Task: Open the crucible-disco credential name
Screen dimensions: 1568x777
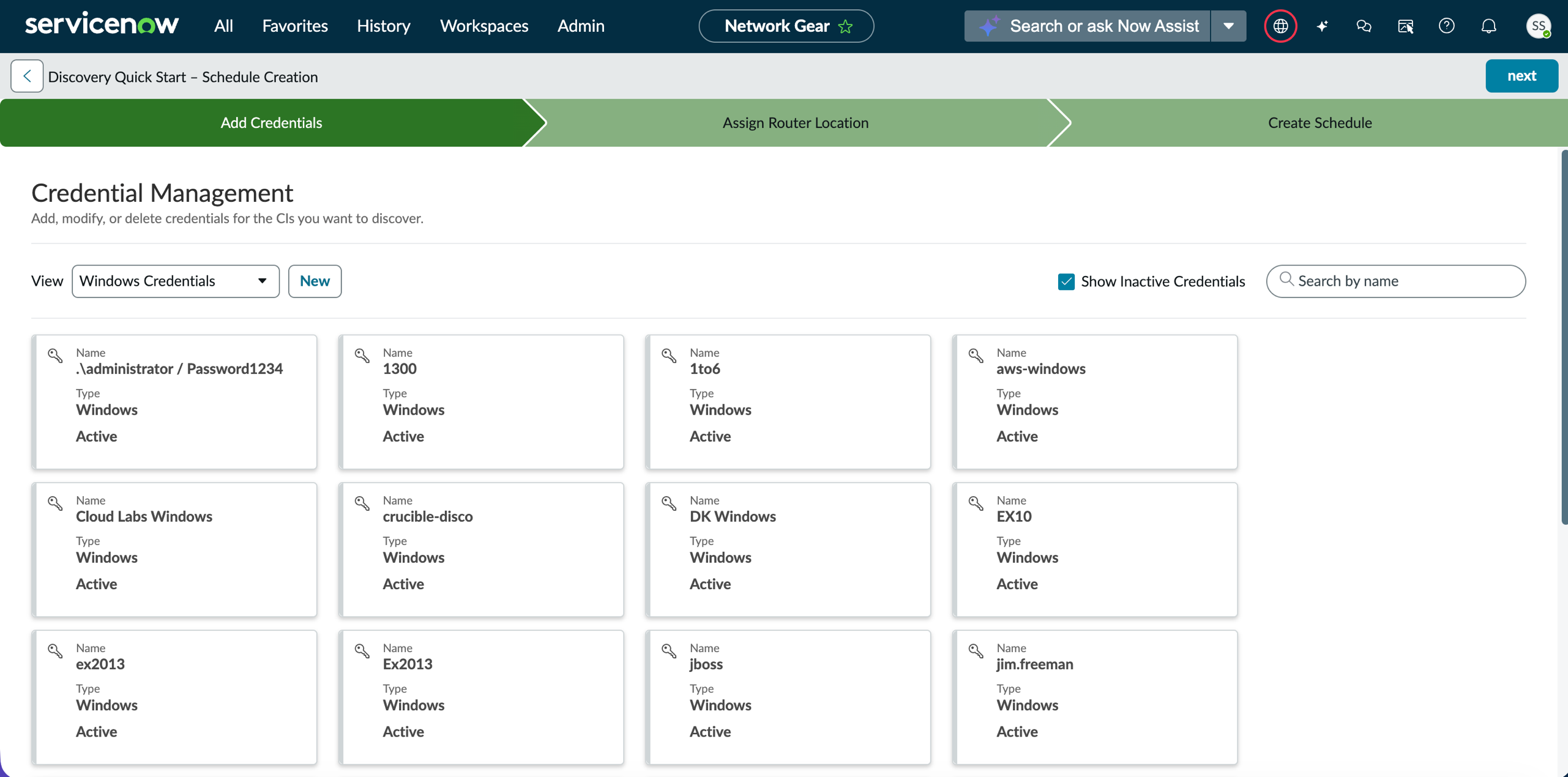Action: (428, 516)
